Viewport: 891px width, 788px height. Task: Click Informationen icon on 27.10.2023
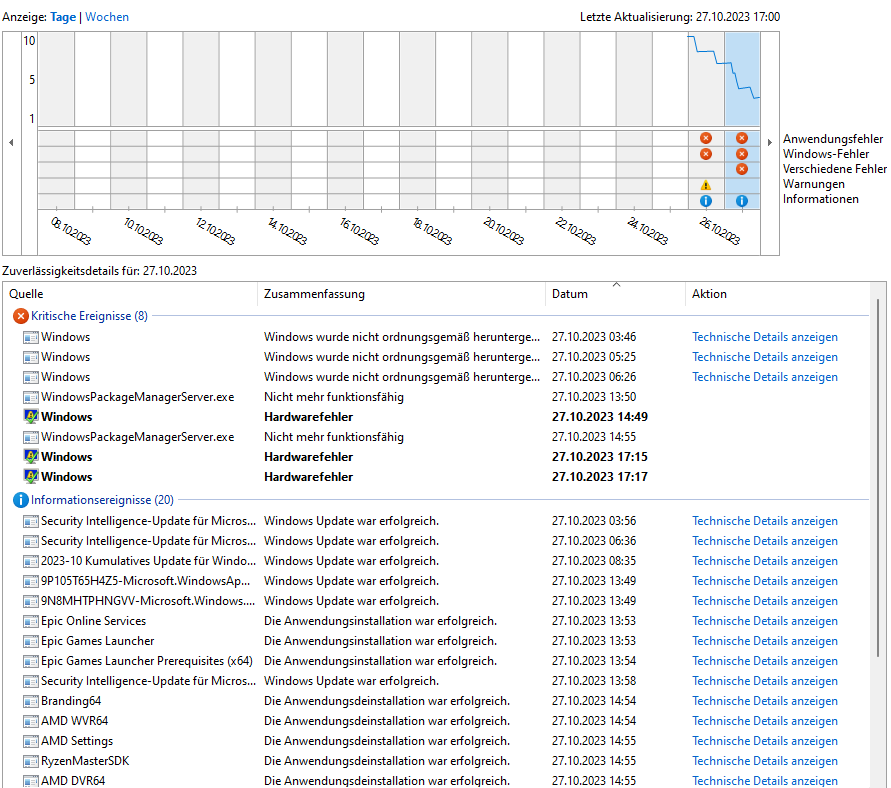coord(742,201)
